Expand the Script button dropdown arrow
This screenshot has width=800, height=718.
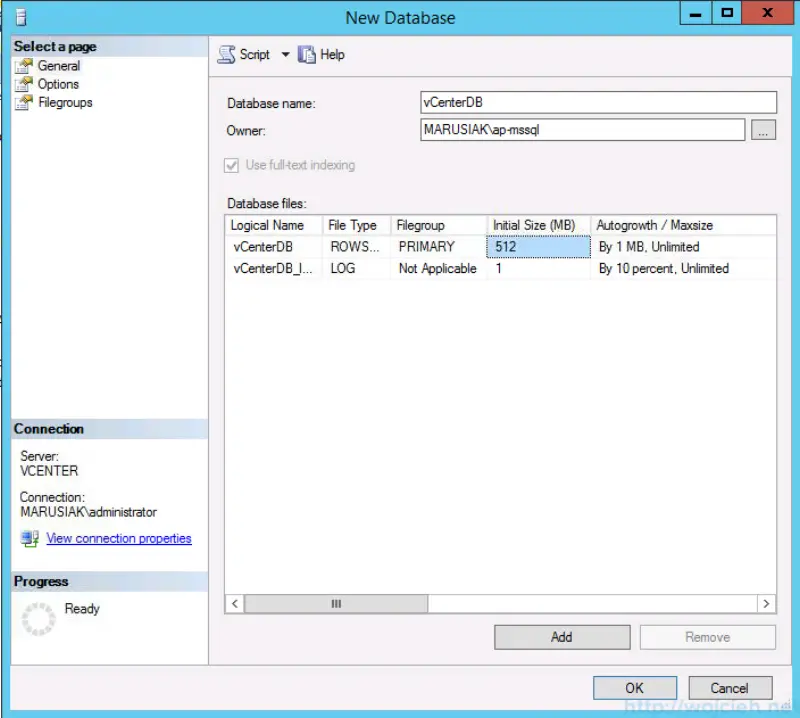point(284,54)
